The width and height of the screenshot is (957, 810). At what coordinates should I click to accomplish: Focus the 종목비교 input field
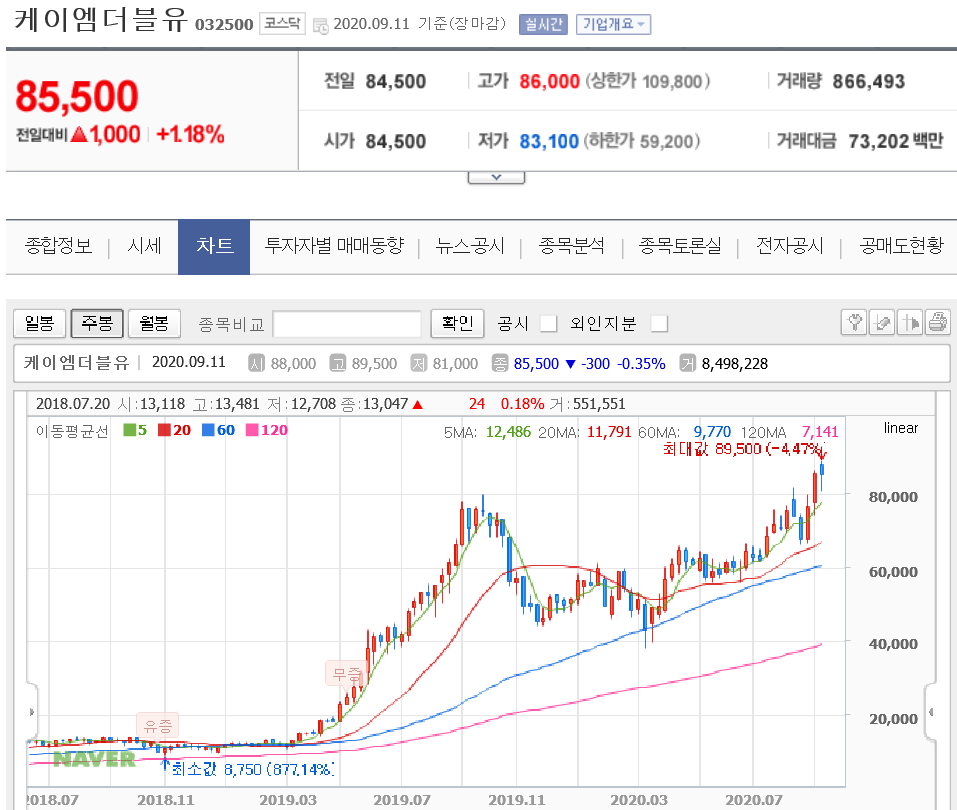347,324
